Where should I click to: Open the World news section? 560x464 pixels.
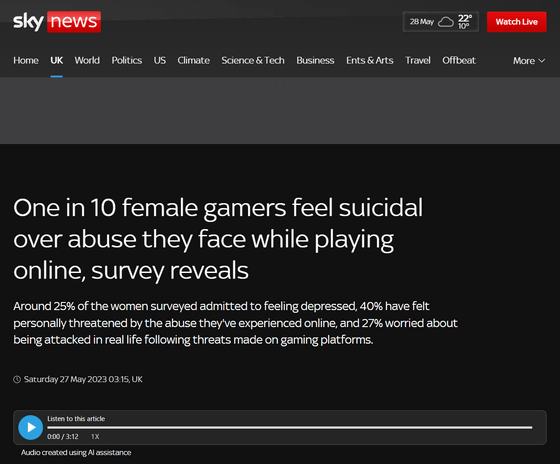click(x=87, y=60)
